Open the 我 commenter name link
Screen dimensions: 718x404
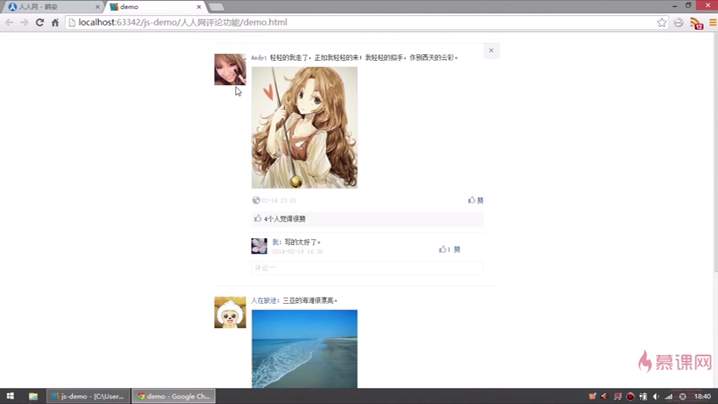coord(275,242)
